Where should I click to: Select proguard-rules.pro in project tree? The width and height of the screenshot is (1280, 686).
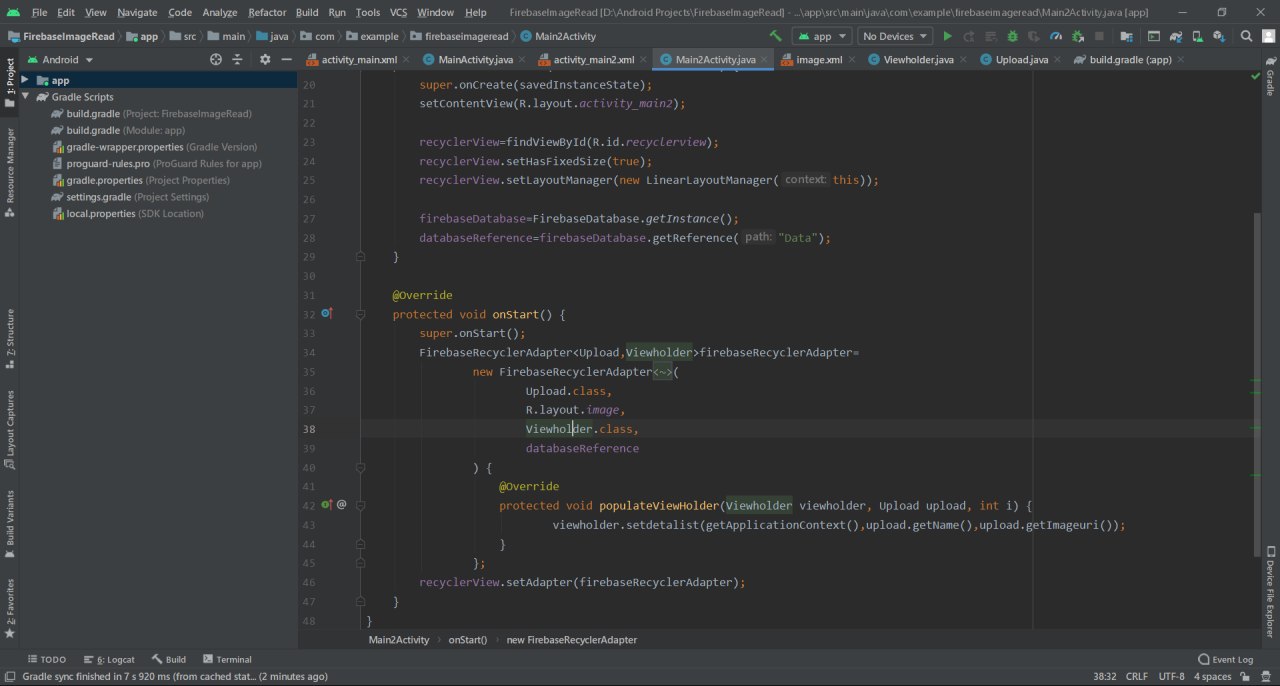point(155,164)
